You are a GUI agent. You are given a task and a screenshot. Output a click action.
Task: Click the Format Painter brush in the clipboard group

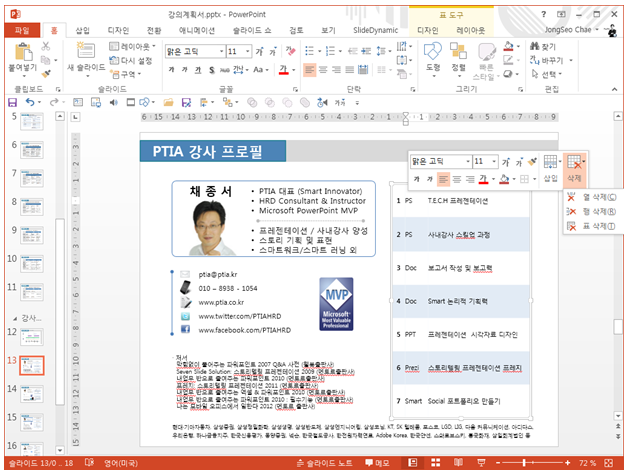tap(46, 74)
